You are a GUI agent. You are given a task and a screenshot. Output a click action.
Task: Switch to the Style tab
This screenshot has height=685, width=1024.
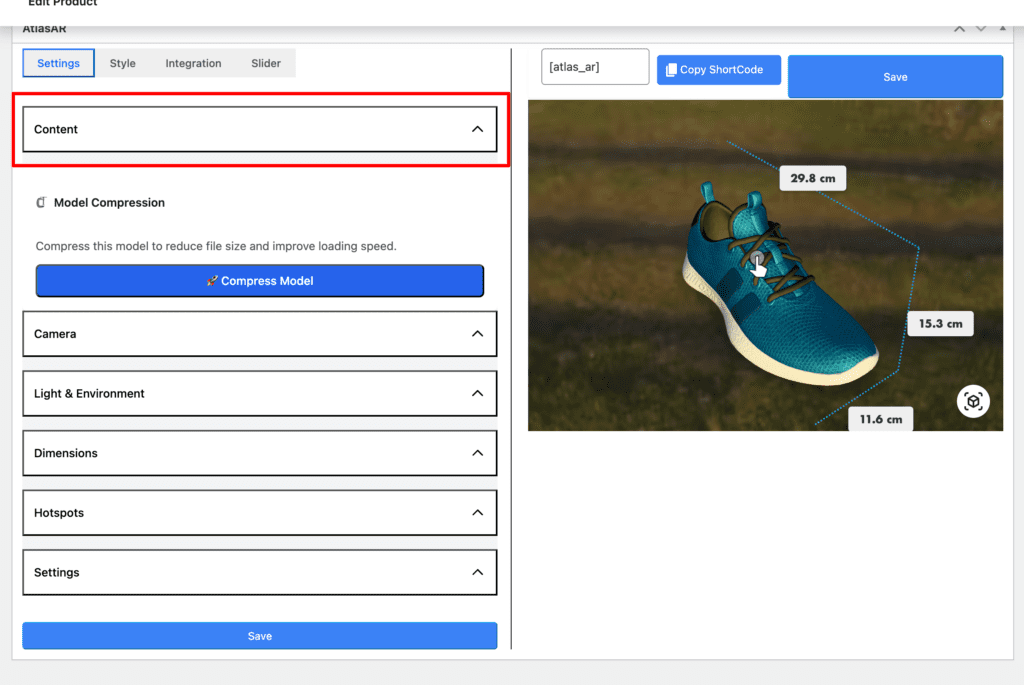123,63
